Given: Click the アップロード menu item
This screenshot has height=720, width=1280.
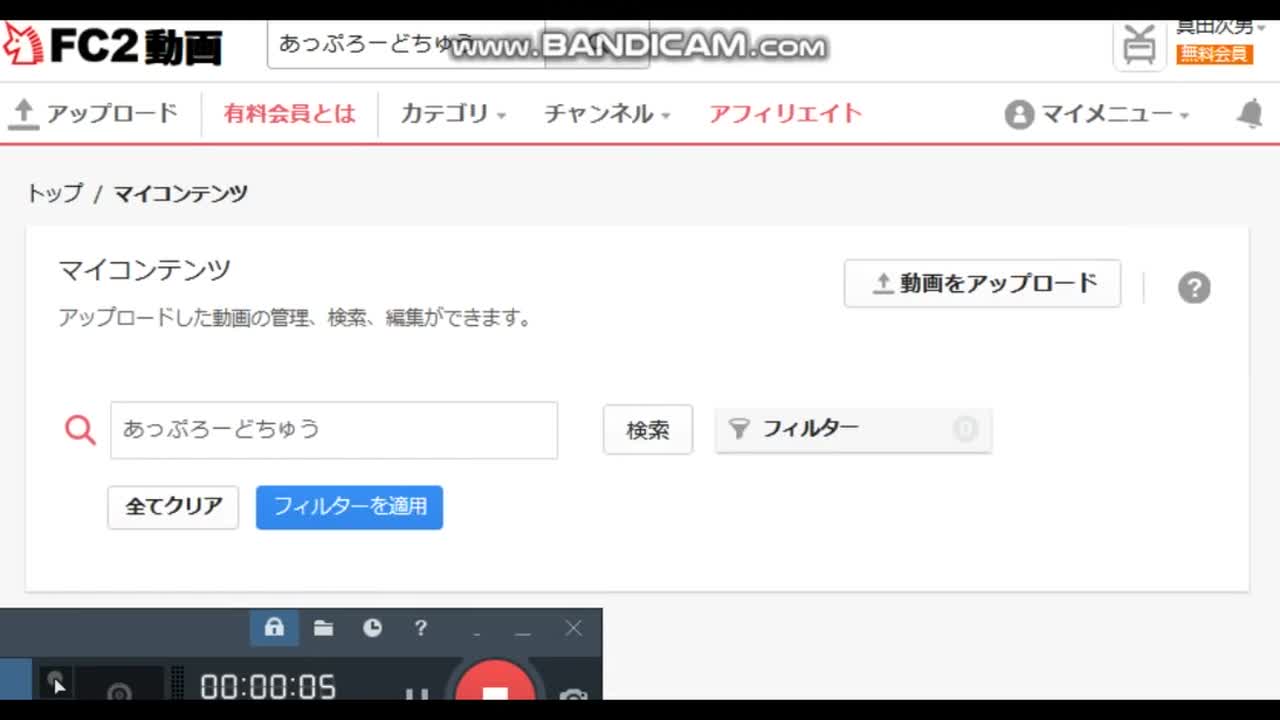Looking at the screenshot, I should coord(111,114).
